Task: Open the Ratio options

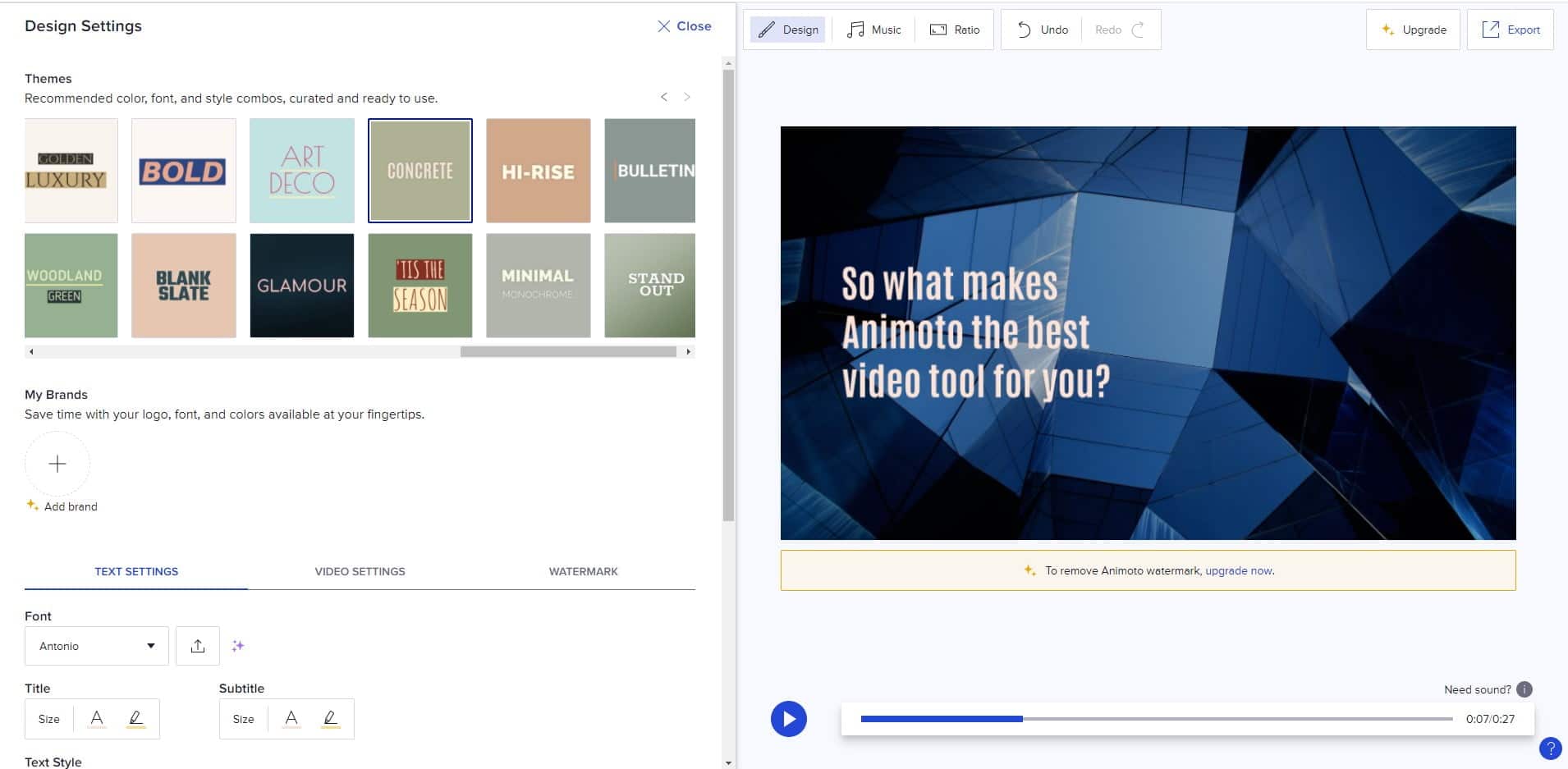Action: click(x=955, y=30)
